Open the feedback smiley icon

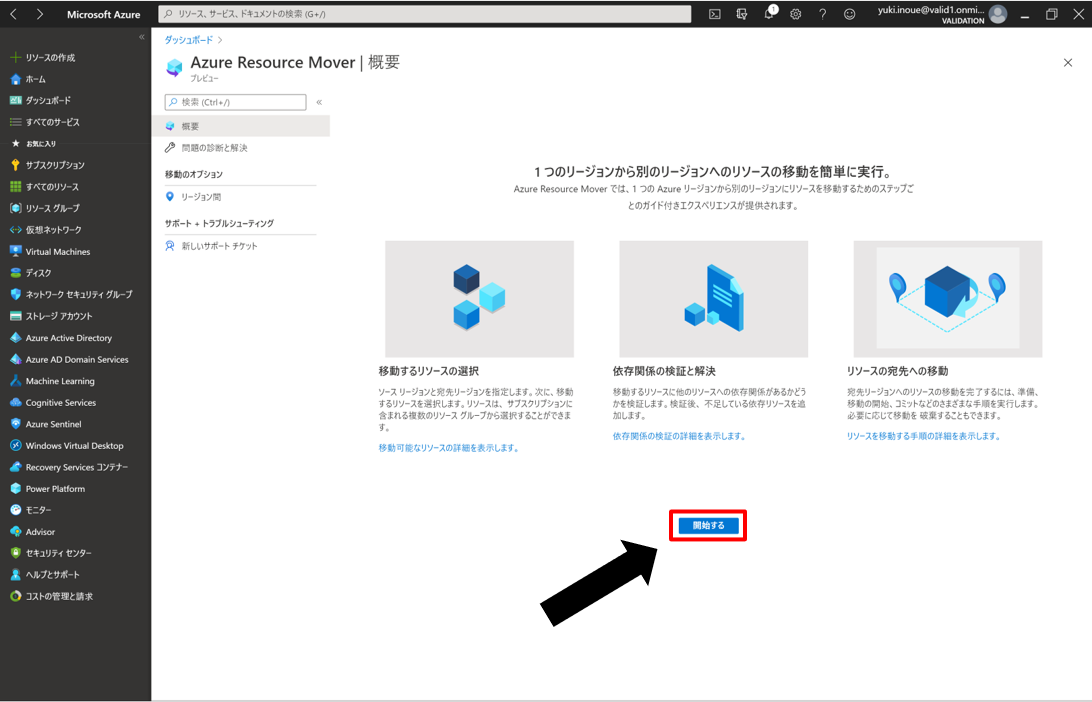[x=850, y=14]
